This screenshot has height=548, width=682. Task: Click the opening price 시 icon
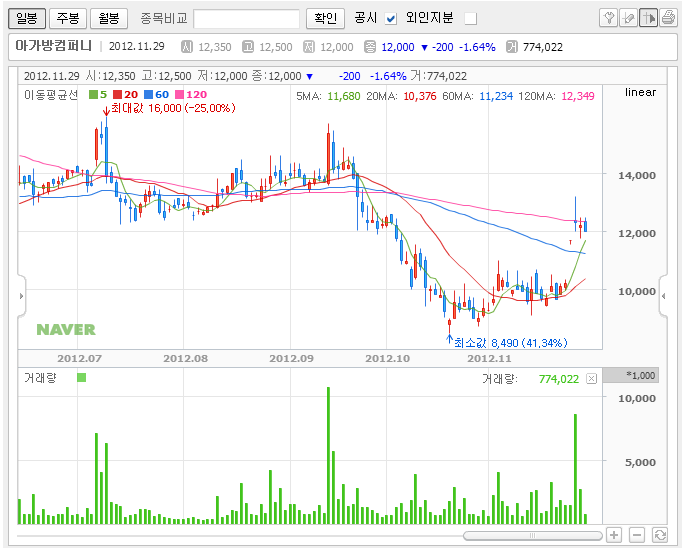187,47
